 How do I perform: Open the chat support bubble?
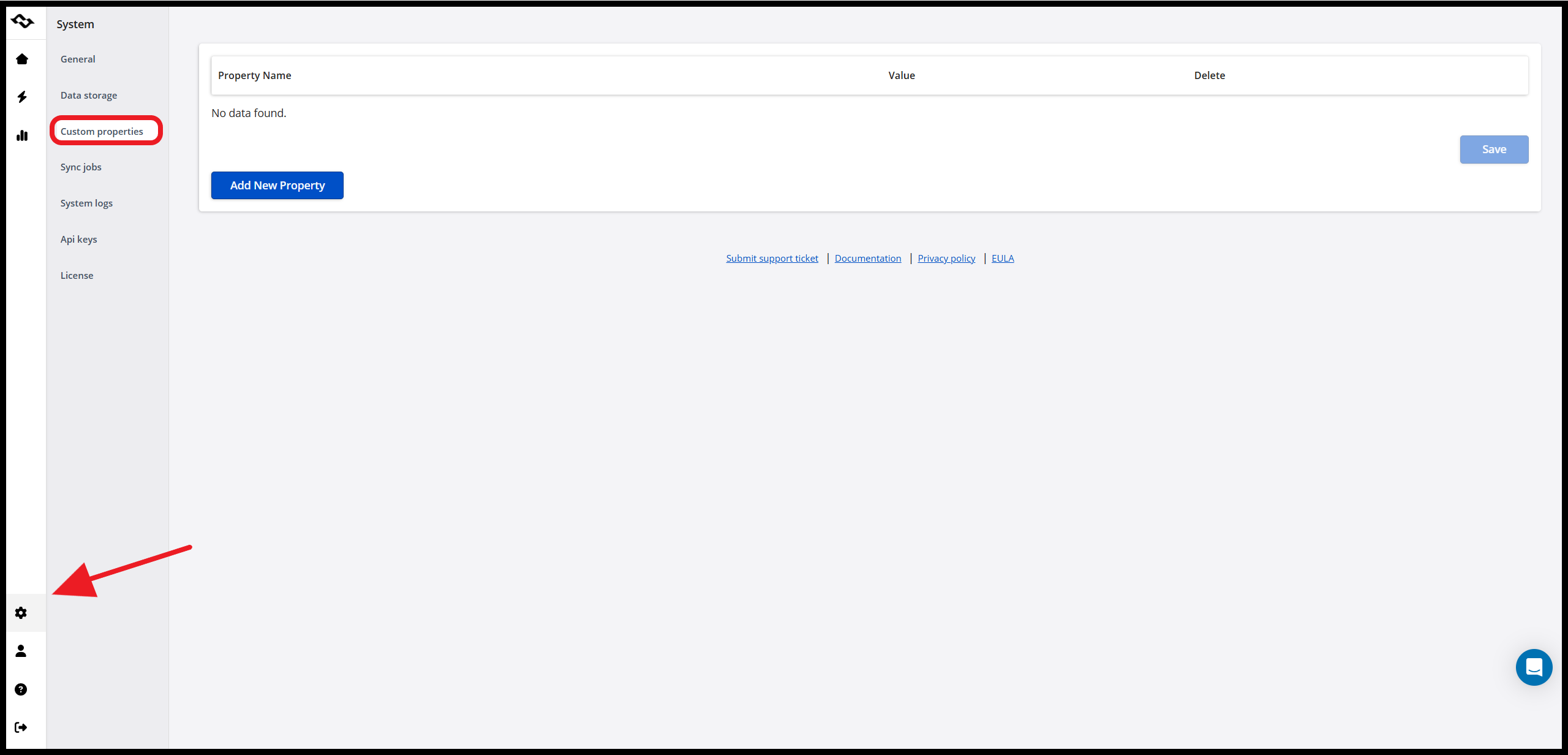click(1534, 667)
